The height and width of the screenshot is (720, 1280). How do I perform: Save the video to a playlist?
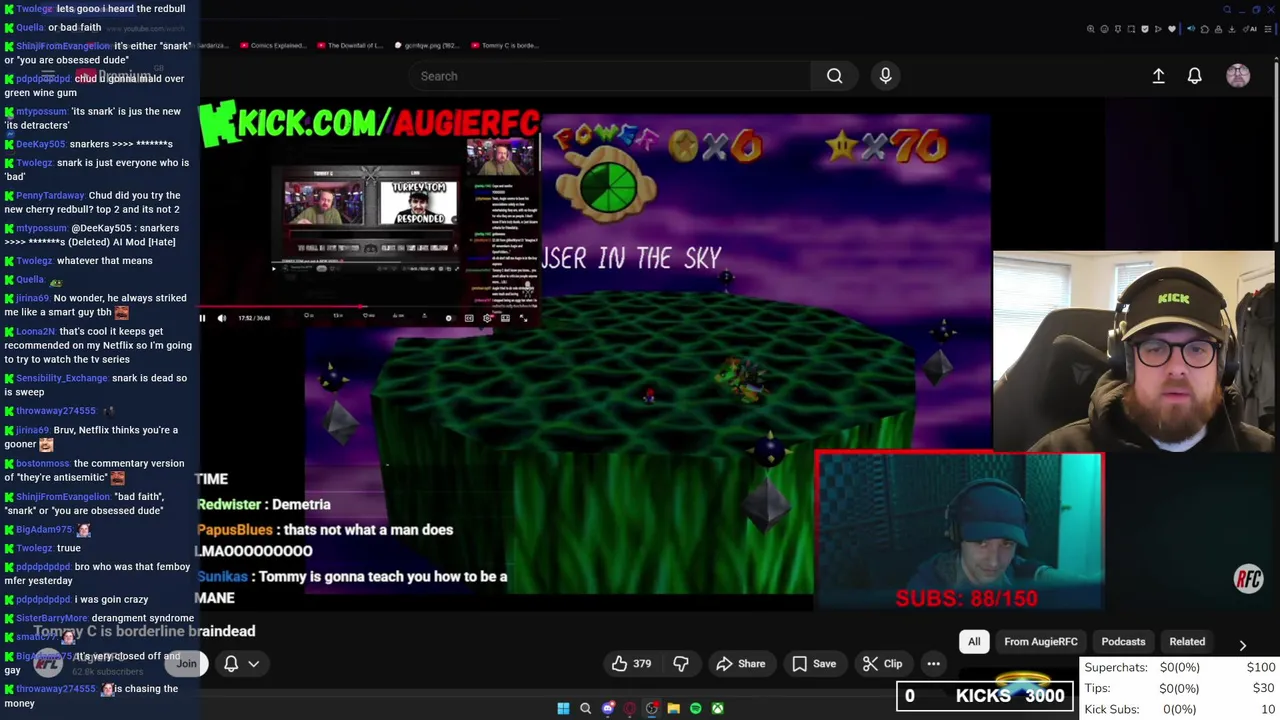[814, 663]
